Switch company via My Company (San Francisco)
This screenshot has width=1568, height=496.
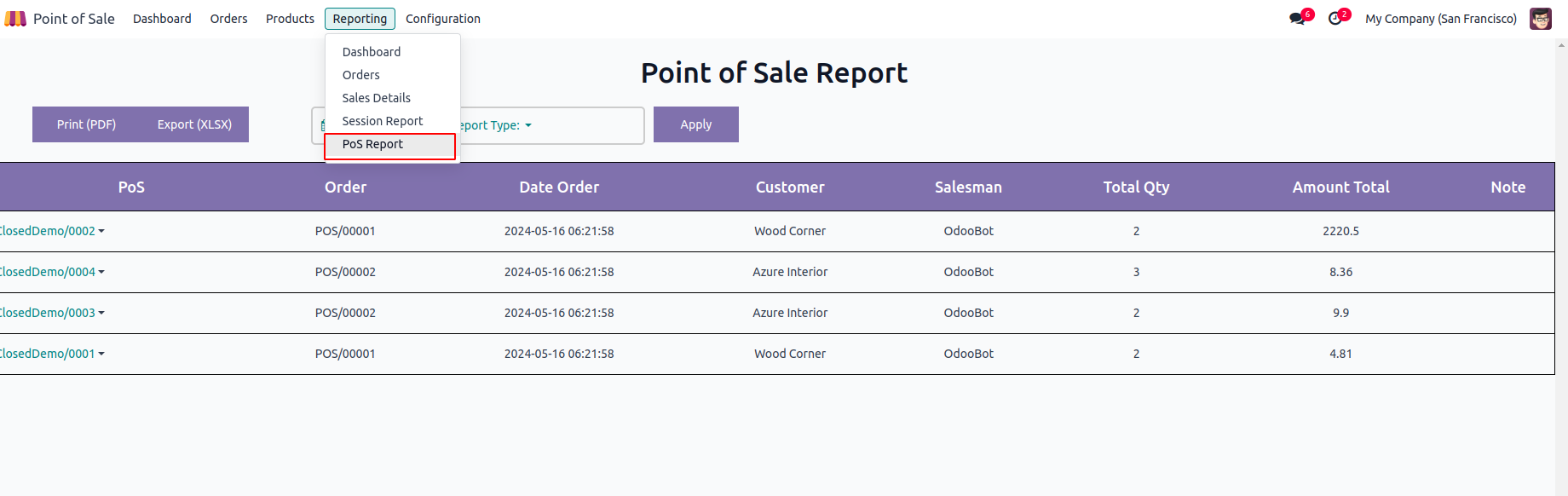click(1440, 19)
